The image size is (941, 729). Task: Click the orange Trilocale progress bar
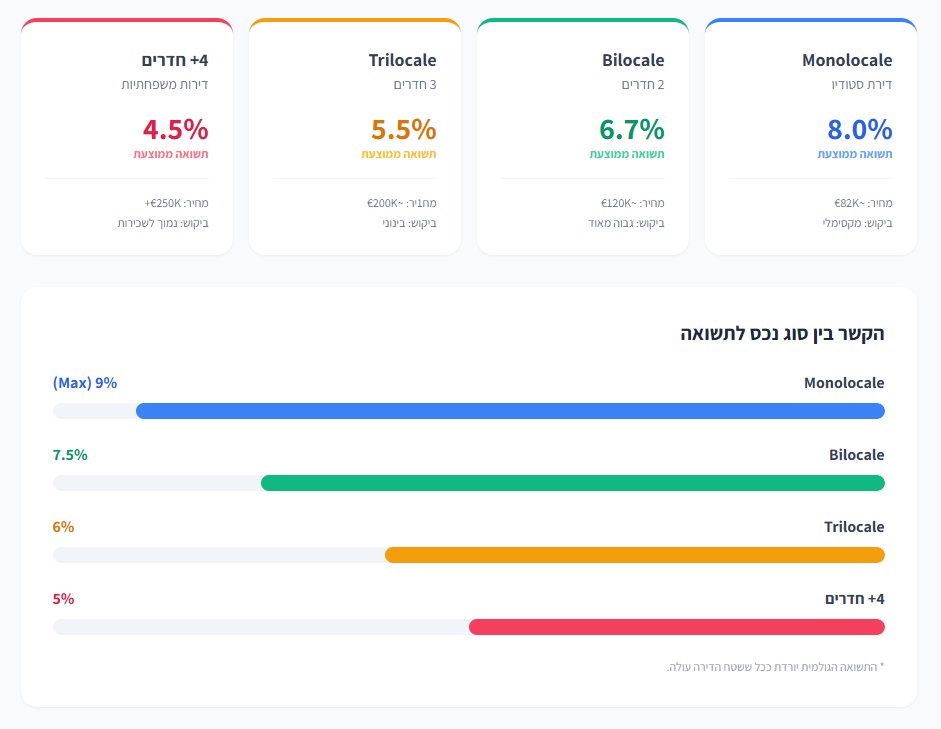(x=634, y=555)
